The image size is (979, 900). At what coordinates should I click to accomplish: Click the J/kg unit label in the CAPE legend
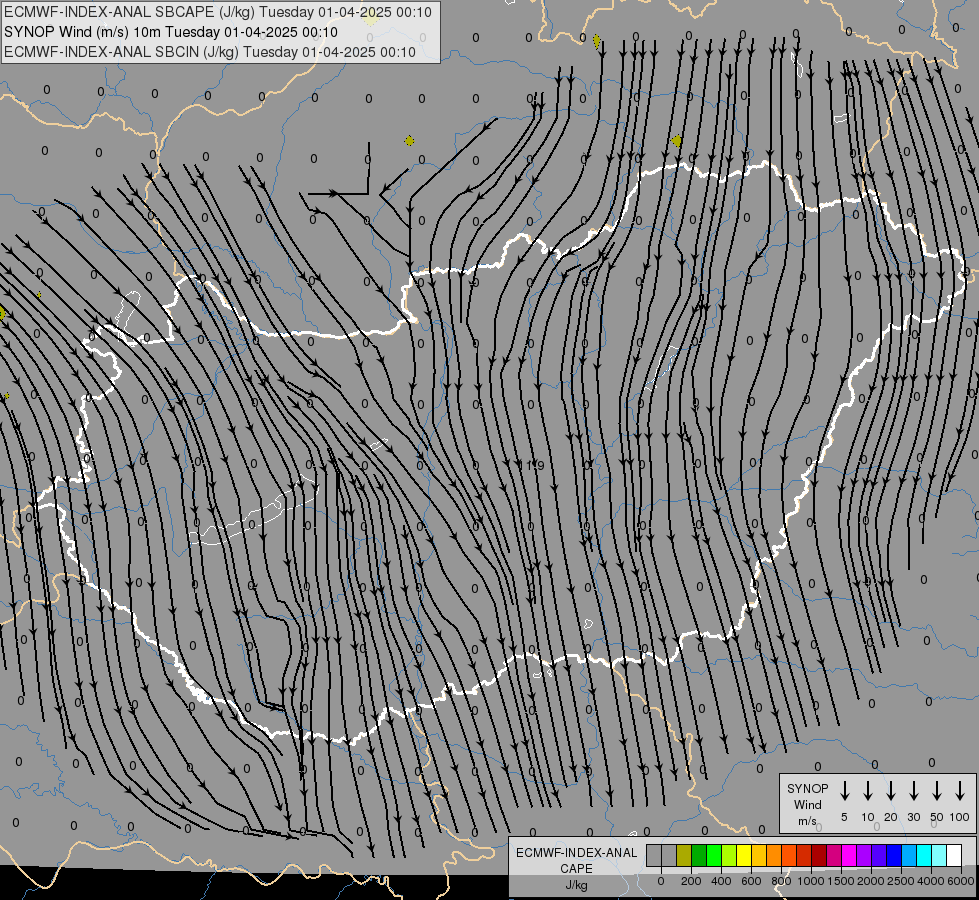click(576, 885)
